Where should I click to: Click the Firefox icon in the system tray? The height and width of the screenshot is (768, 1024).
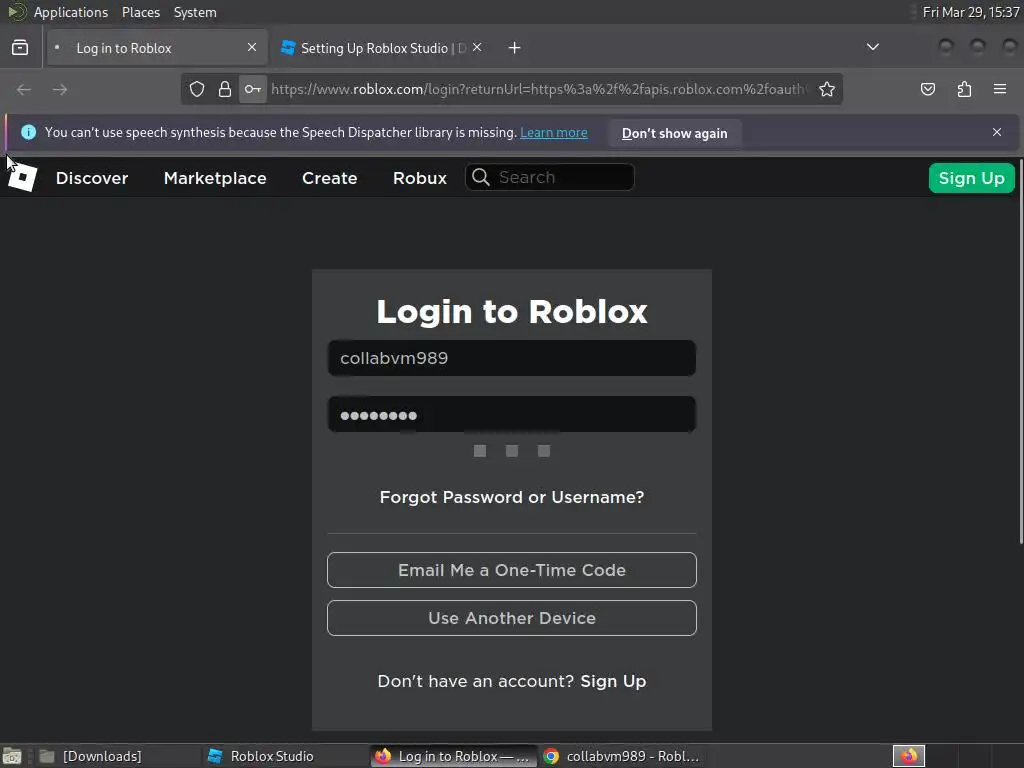[909, 756]
